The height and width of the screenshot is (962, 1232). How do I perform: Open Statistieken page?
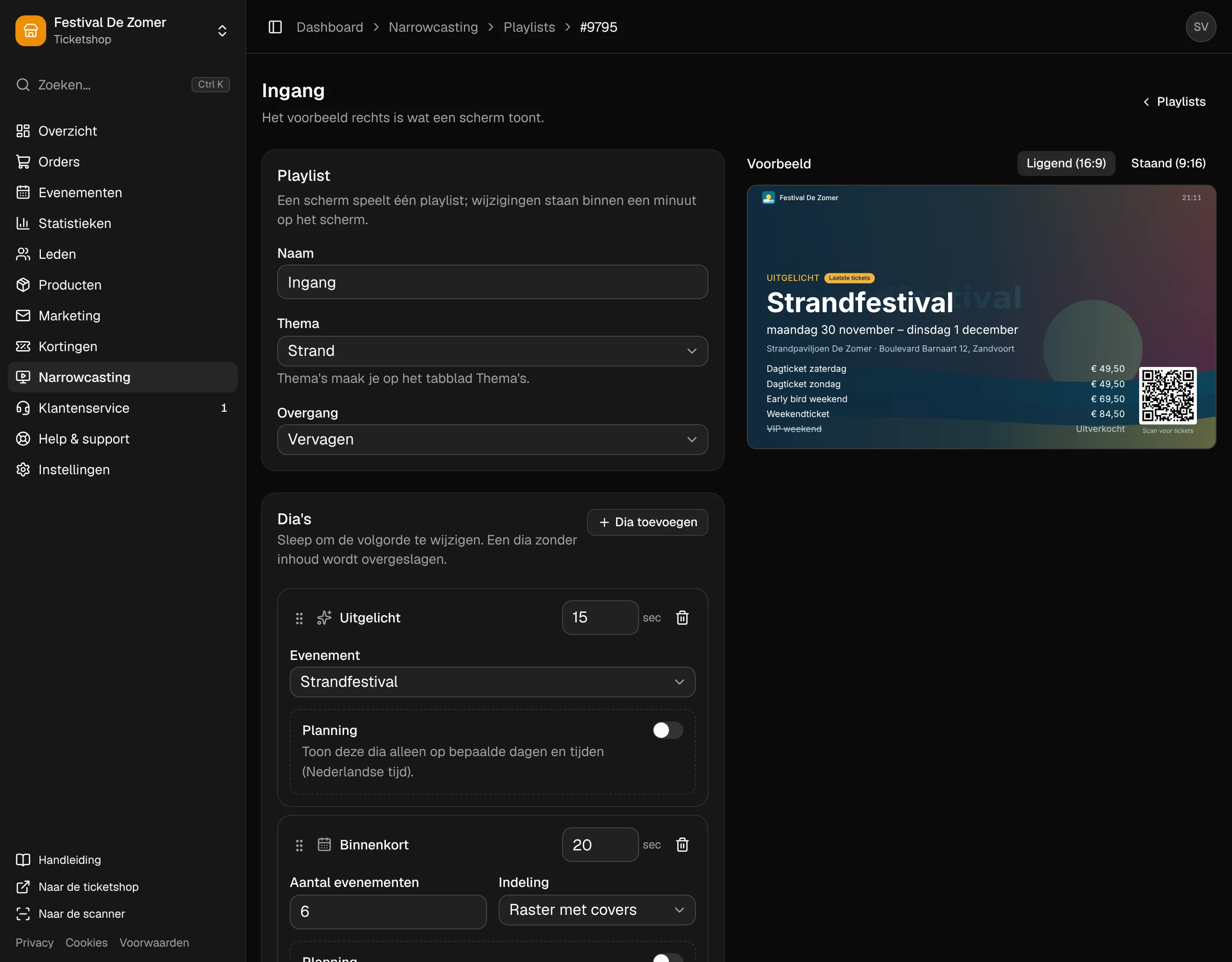[x=123, y=223]
